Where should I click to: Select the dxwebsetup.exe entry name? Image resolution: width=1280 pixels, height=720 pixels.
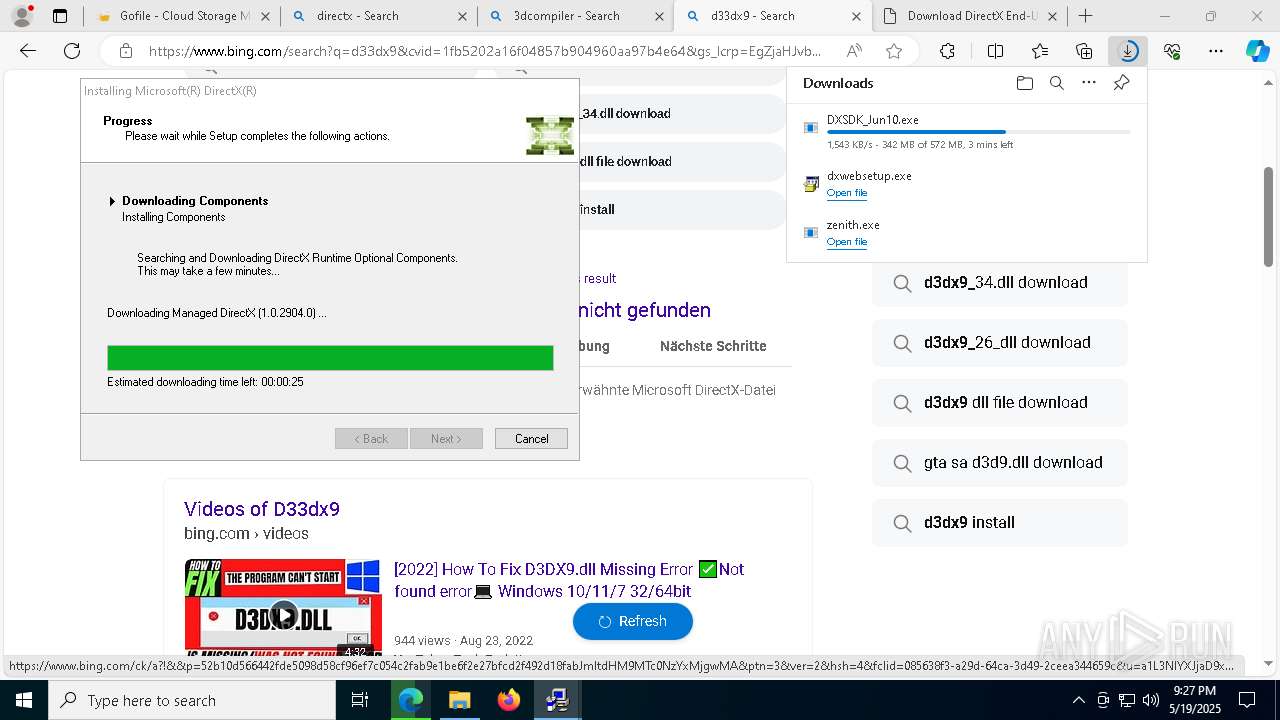pos(869,176)
